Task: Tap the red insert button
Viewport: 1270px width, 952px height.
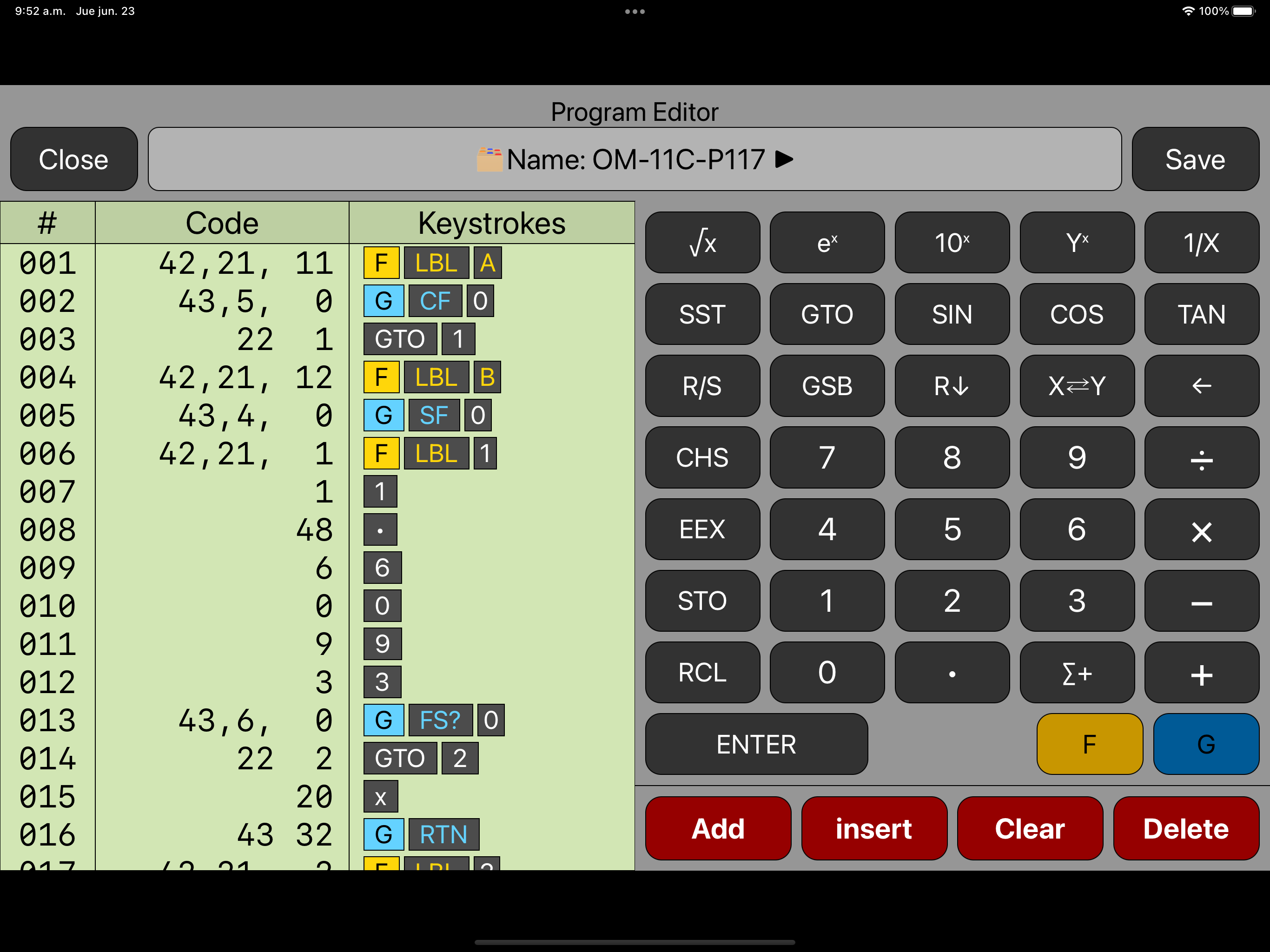Action: click(x=874, y=828)
